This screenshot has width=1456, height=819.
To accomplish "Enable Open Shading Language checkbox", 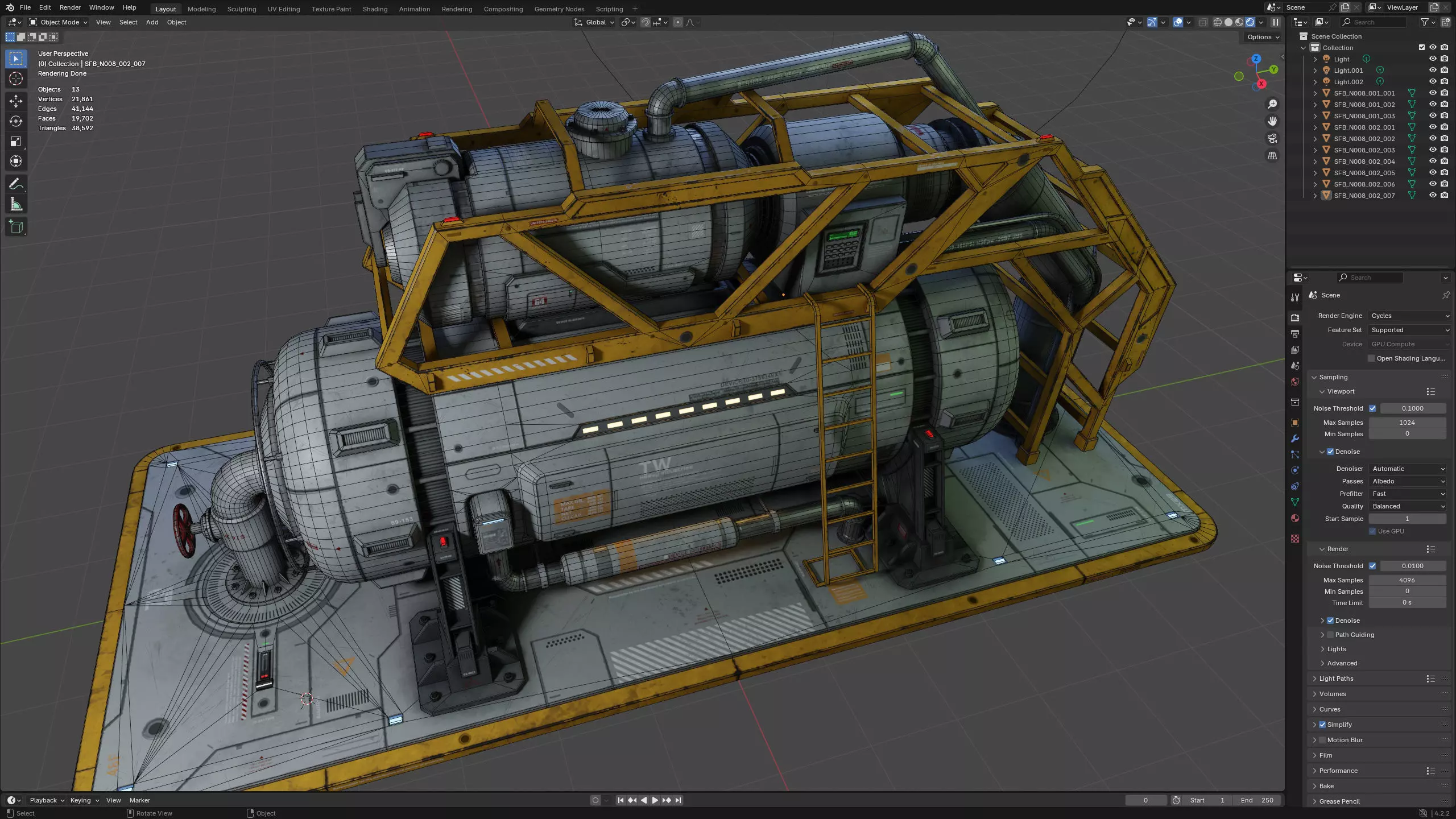I will pos(1371,358).
